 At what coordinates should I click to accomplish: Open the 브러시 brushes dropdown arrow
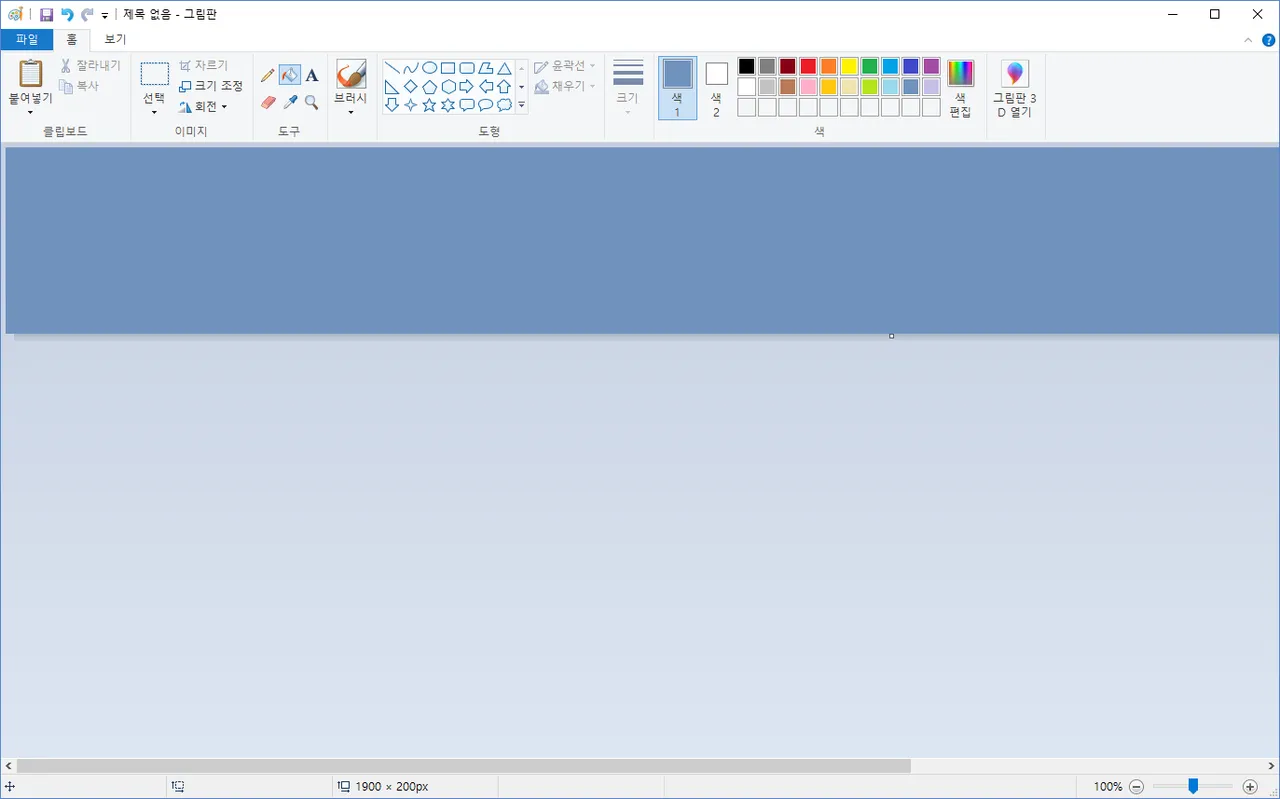point(351,112)
